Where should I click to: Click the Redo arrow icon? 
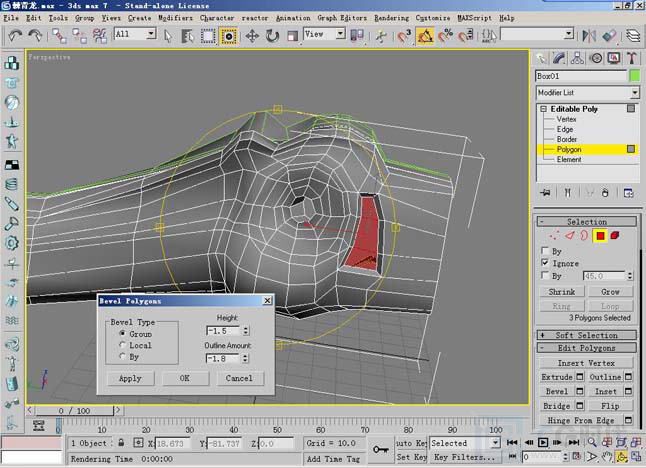pyautogui.click(x=35, y=36)
